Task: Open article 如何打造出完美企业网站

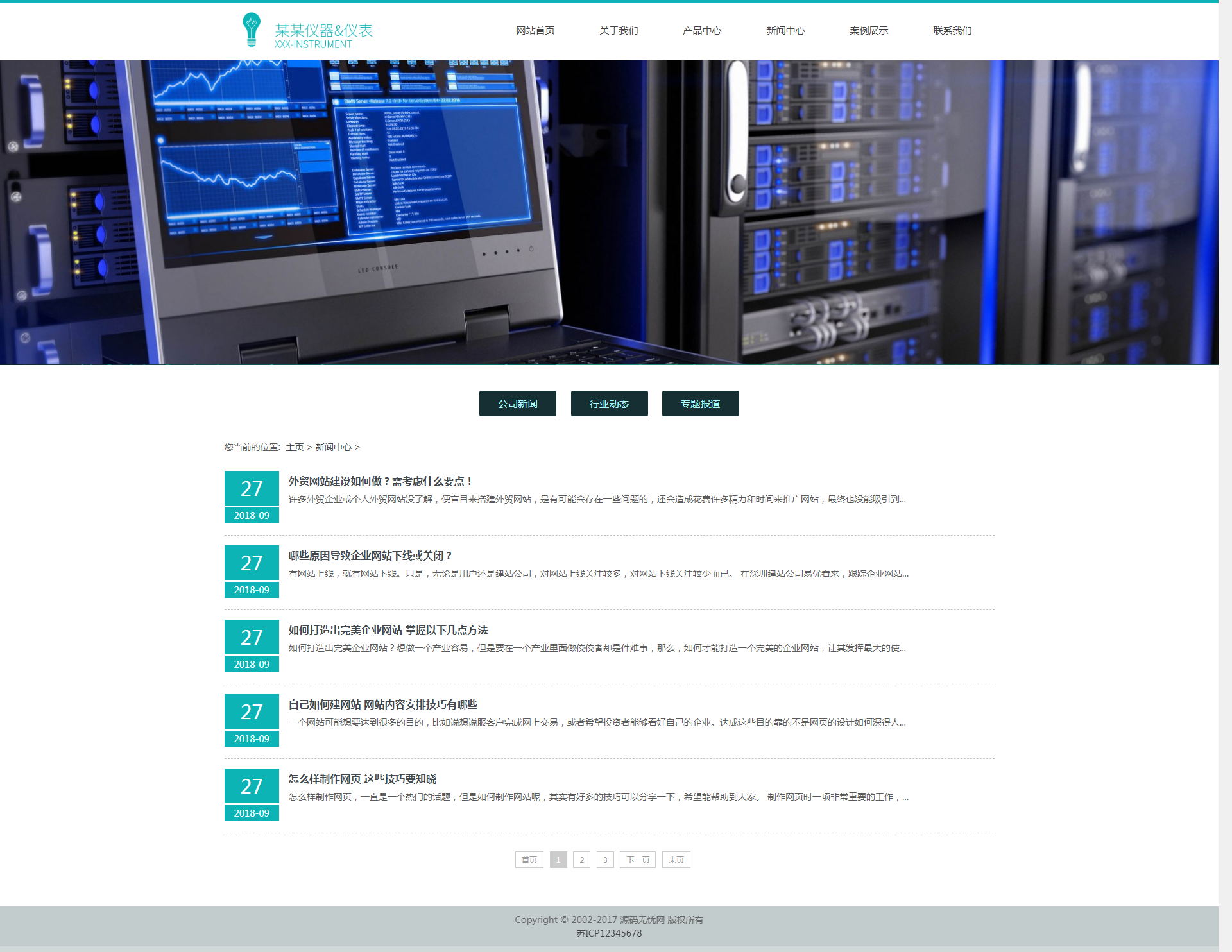Action: coord(388,630)
